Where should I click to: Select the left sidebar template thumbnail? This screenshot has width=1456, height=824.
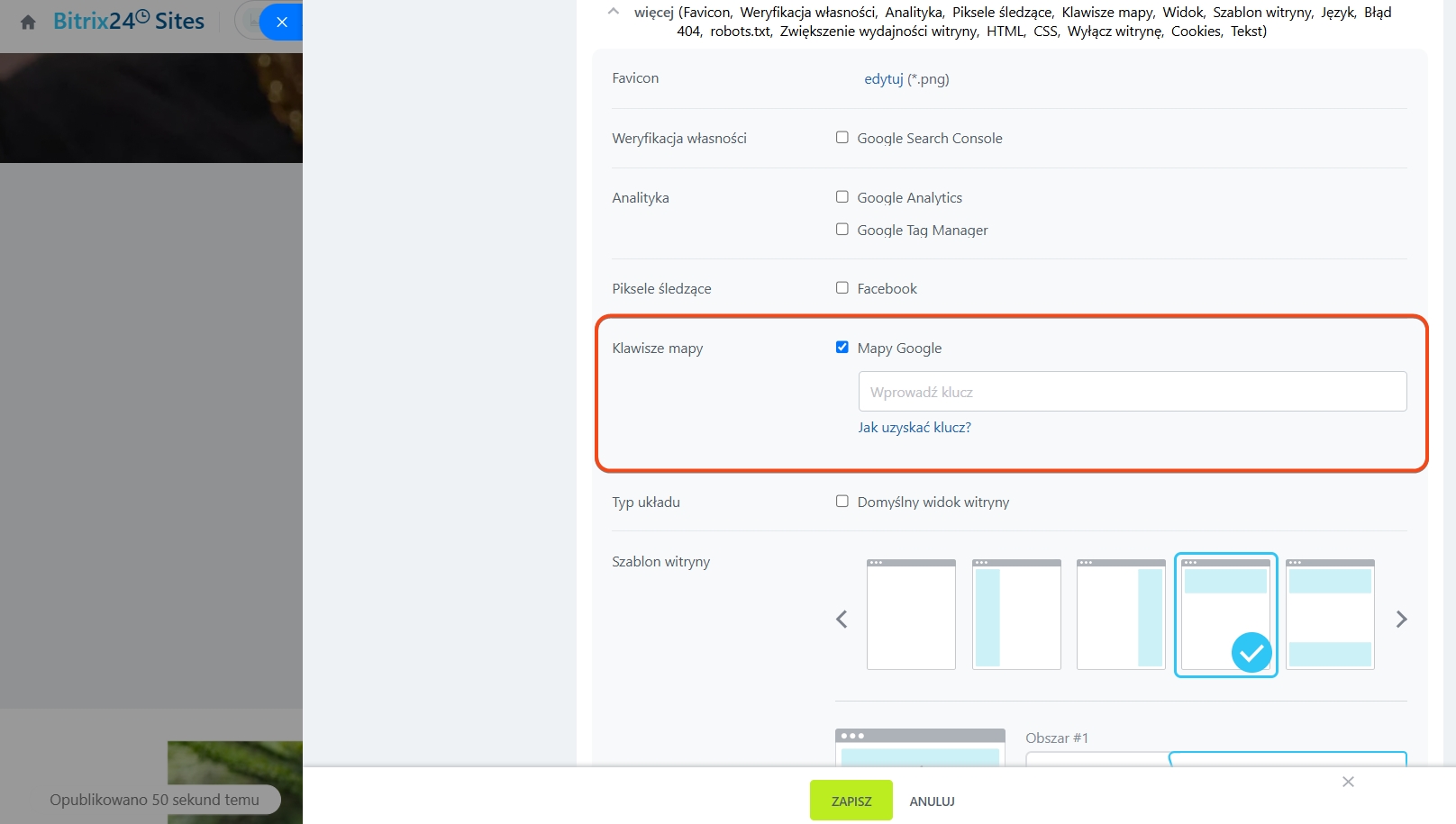(x=1016, y=615)
